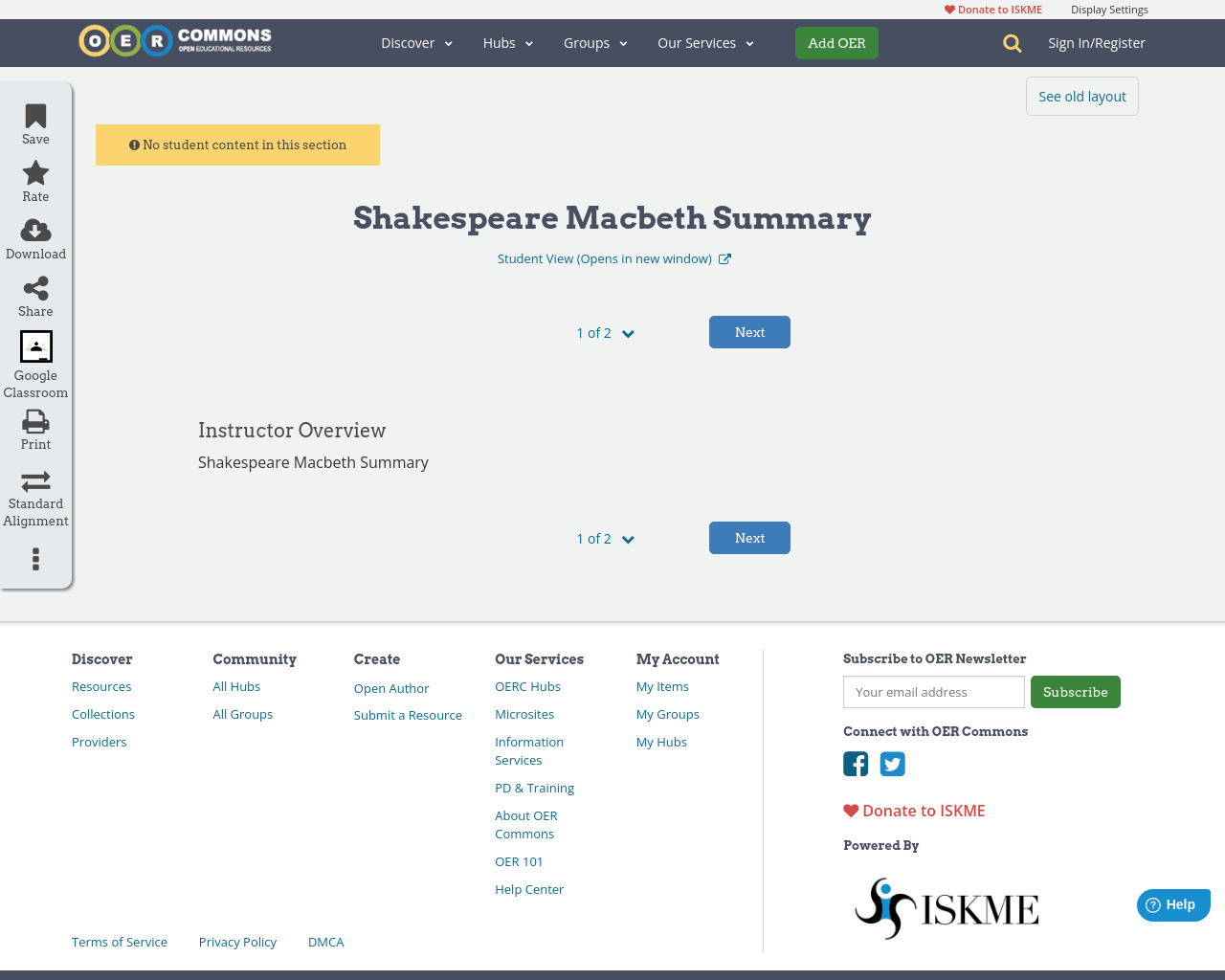The image size is (1225, 980).
Task: Rate this resource via the star icon
Action: pos(34,173)
